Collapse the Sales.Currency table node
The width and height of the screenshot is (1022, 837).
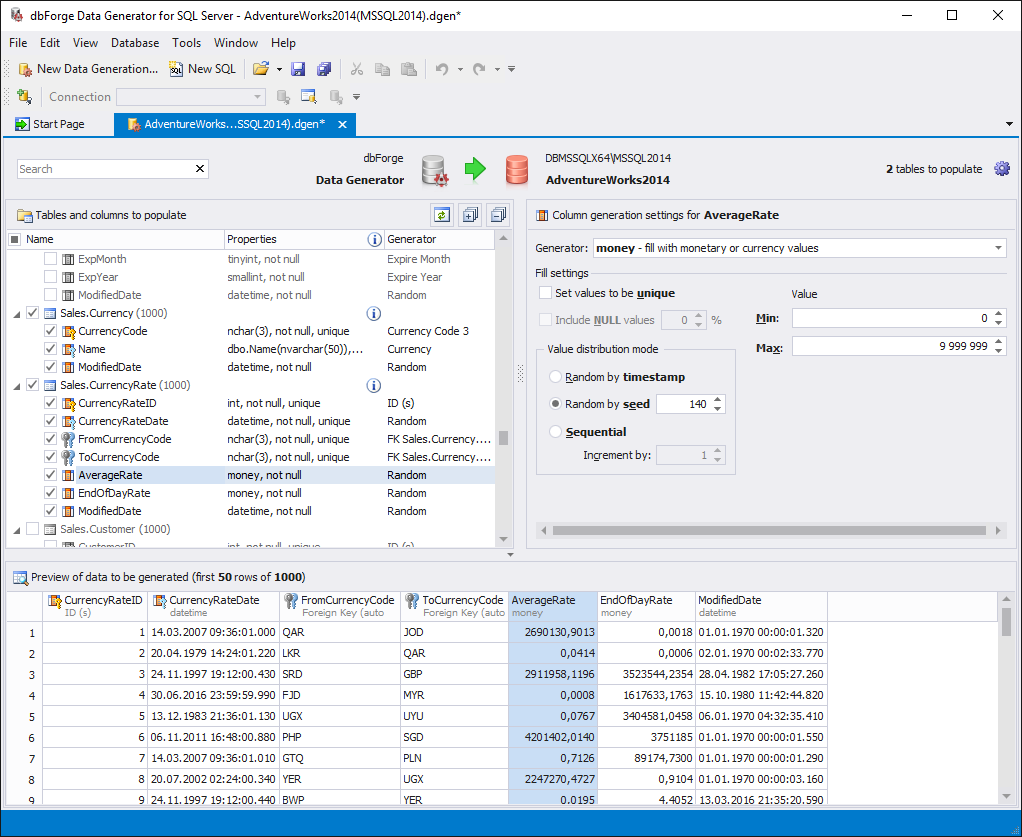coord(17,314)
